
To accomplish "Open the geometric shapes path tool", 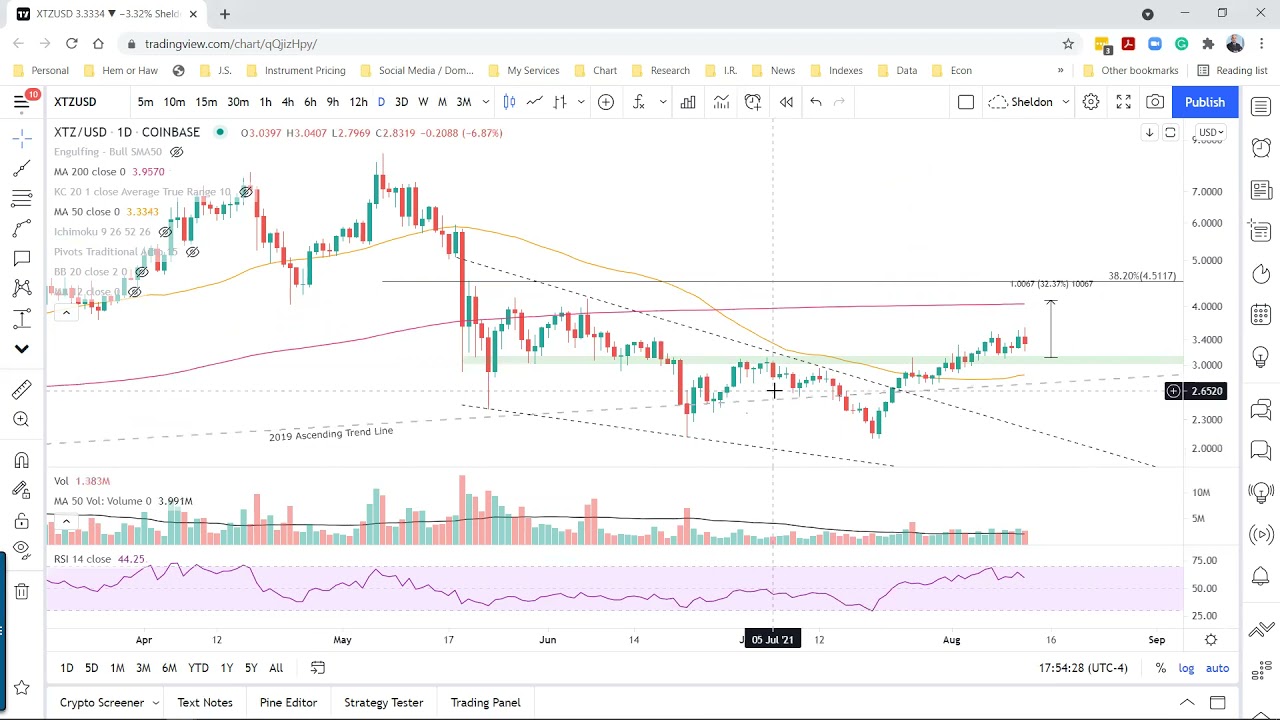I will pos(21,228).
